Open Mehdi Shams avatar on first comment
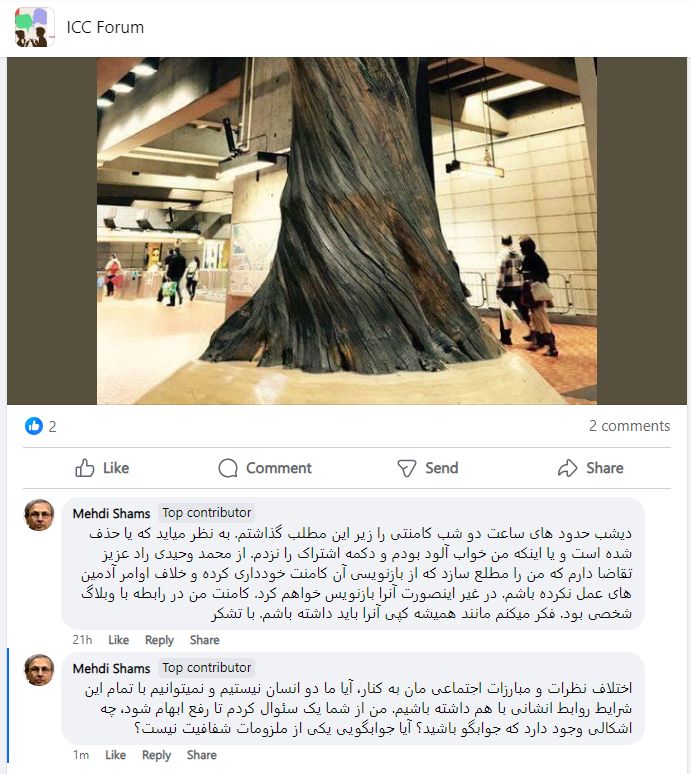This screenshot has width=691, height=774. (x=39, y=515)
